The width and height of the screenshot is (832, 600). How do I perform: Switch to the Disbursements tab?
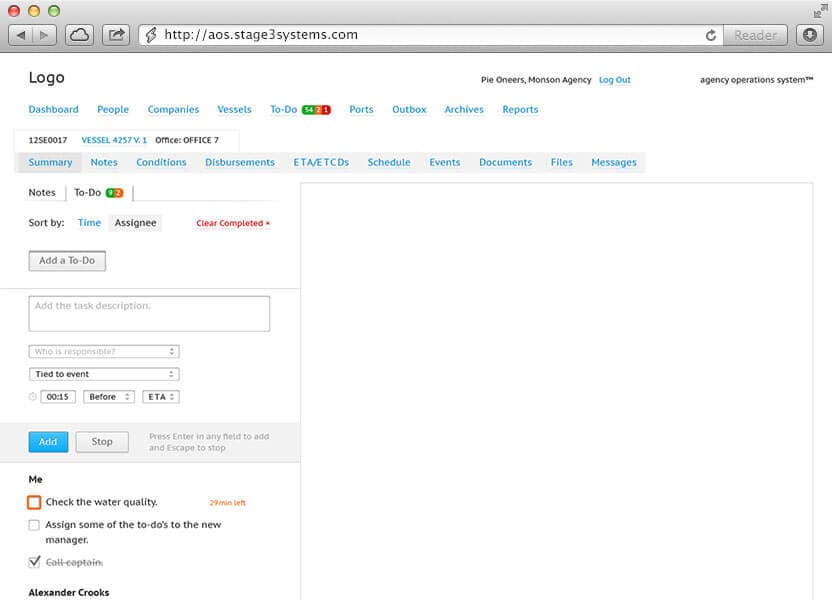click(240, 161)
